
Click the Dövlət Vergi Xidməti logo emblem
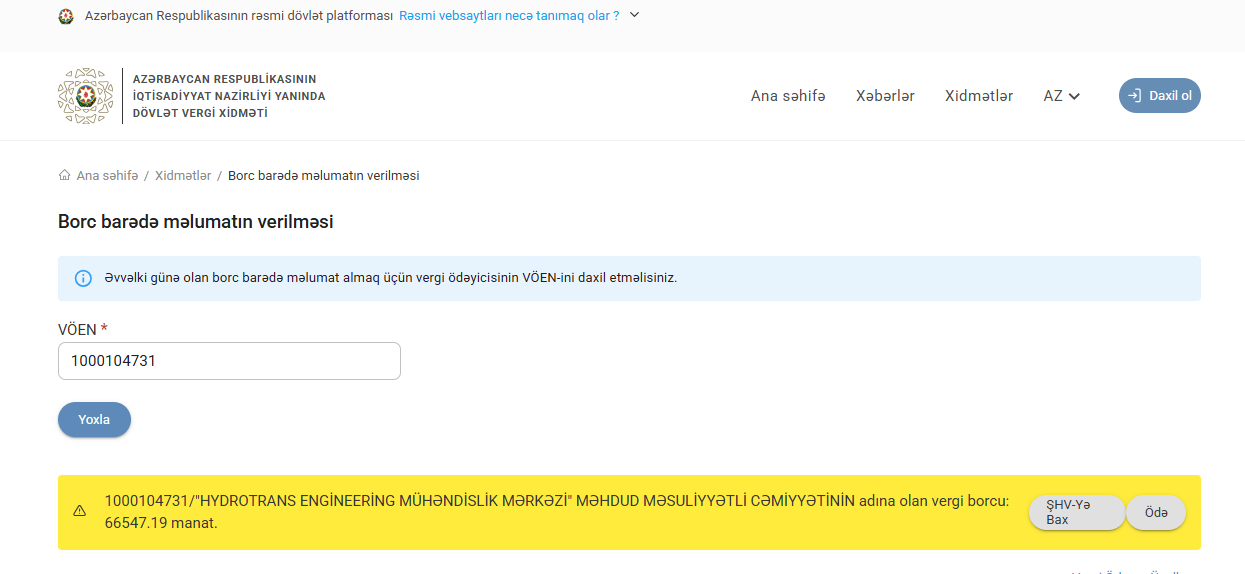86,96
